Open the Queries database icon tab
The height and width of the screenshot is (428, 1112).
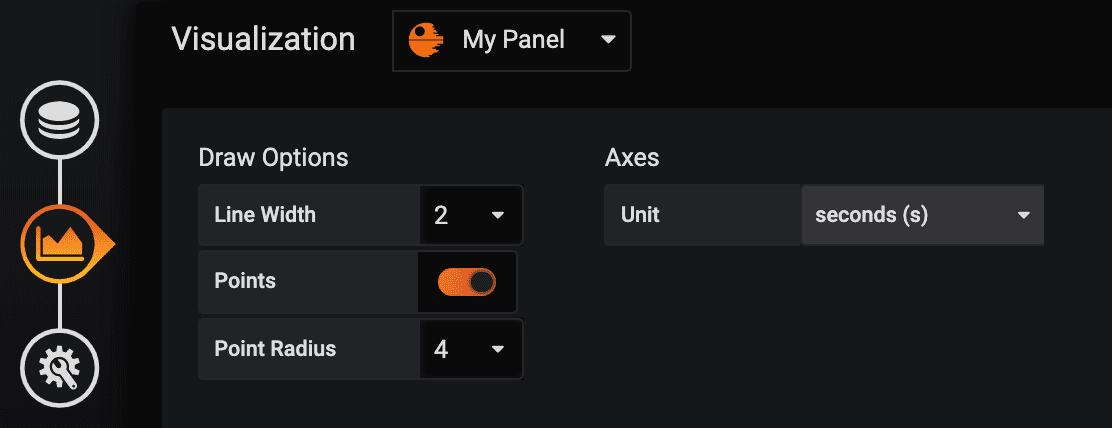pos(59,121)
